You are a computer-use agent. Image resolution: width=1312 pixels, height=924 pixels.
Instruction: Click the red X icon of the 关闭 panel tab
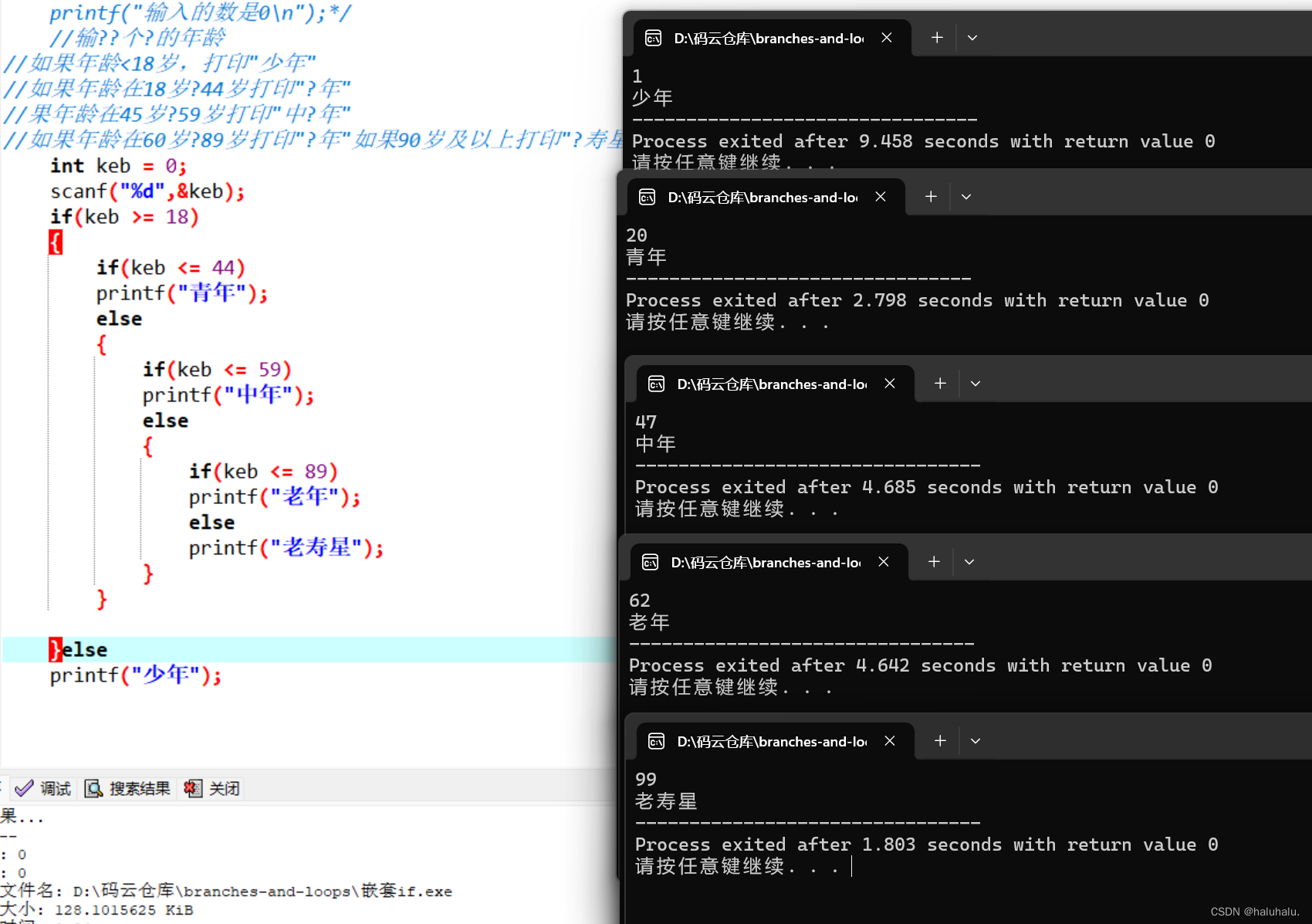(193, 788)
